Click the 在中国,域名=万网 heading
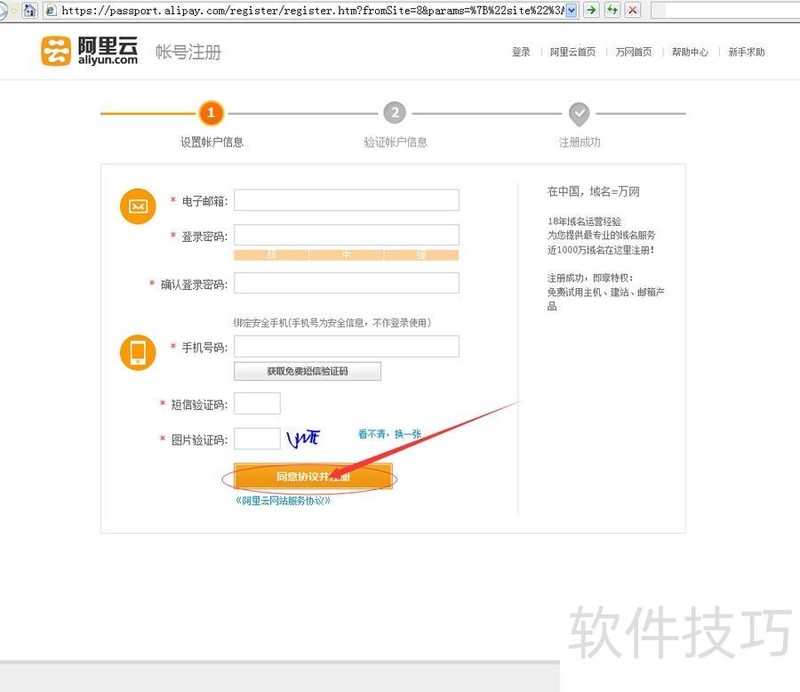 tap(593, 191)
